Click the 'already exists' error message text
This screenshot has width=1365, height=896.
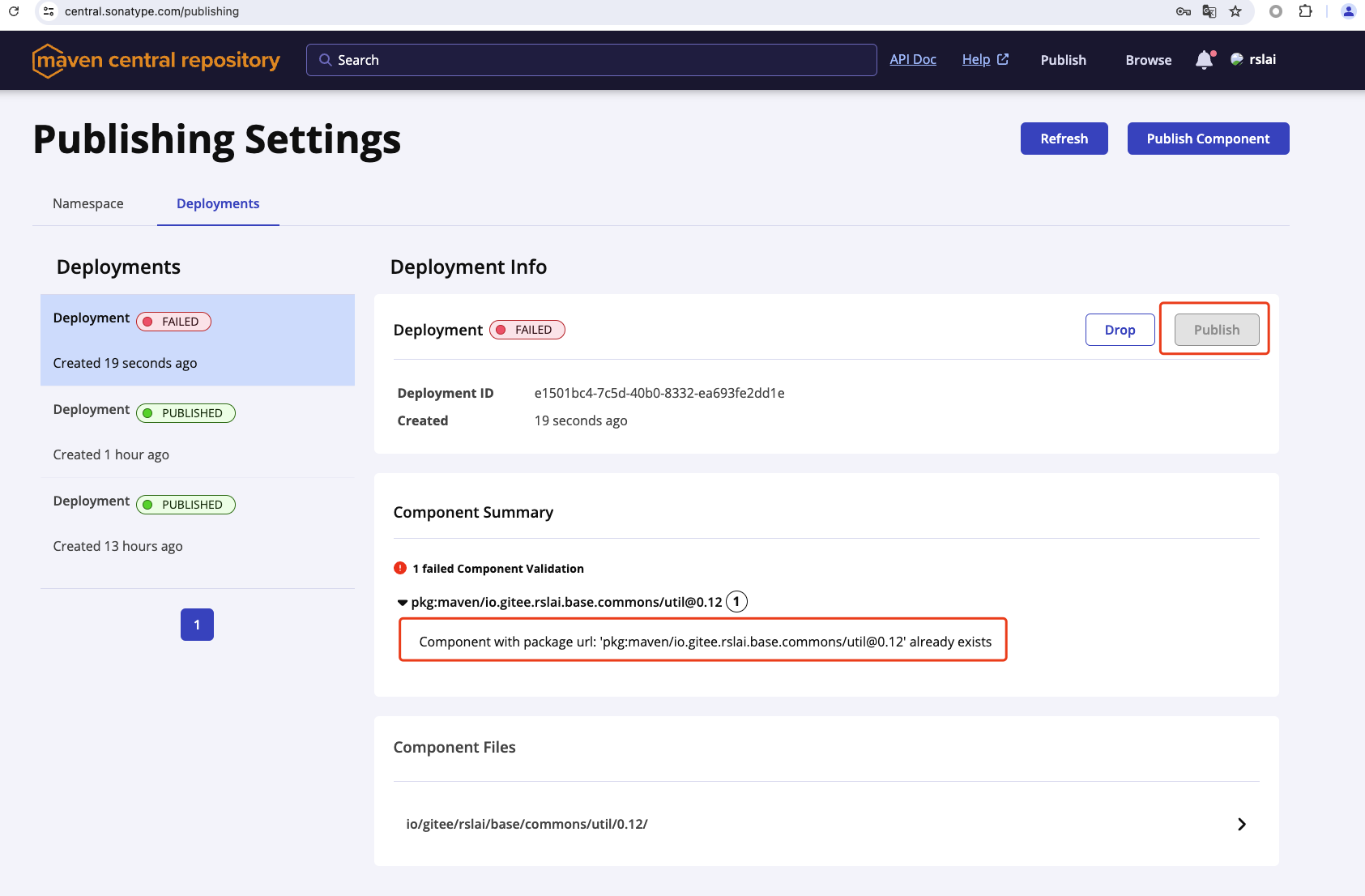point(705,642)
